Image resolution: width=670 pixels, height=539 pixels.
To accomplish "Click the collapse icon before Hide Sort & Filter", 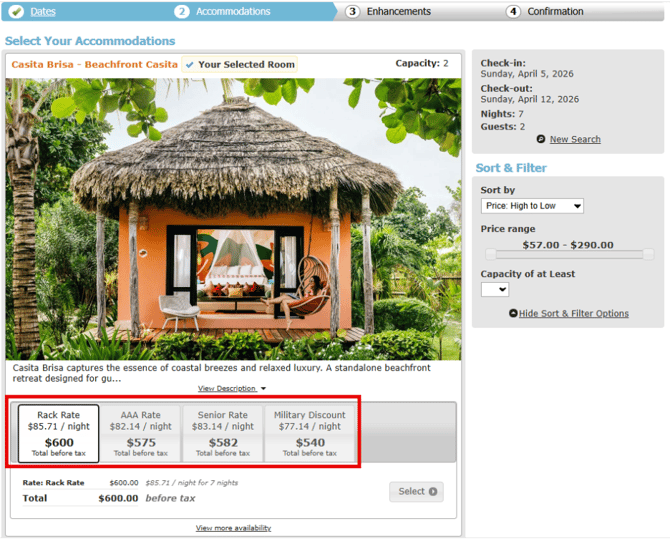I will coord(513,314).
